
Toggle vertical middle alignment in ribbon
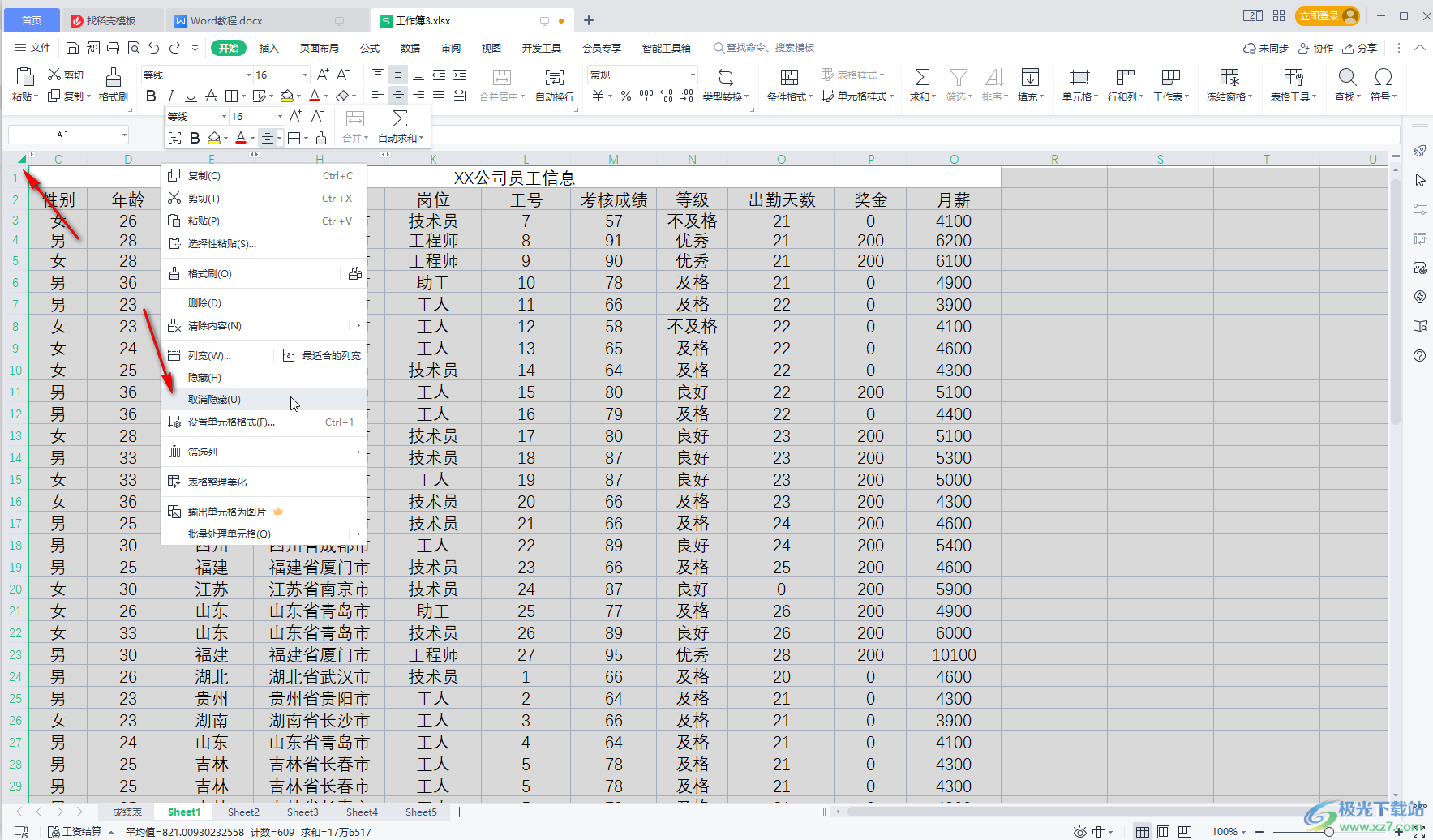397,75
